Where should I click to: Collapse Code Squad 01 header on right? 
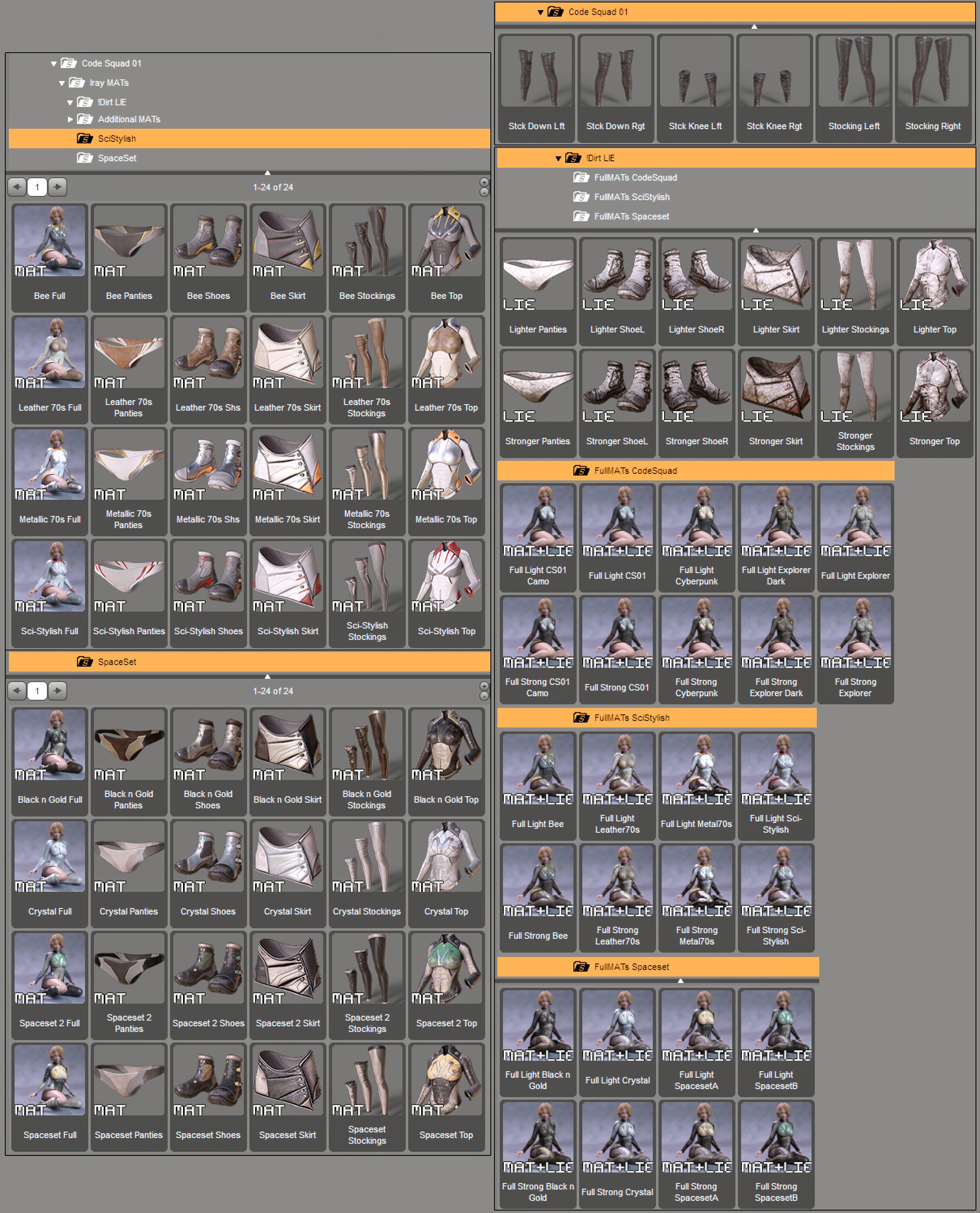pyautogui.click(x=540, y=13)
